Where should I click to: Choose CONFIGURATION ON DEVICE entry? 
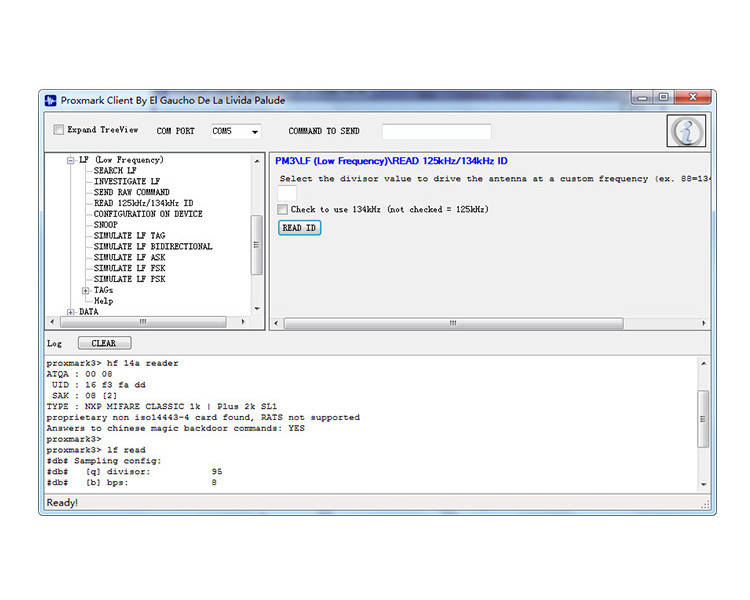point(147,214)
